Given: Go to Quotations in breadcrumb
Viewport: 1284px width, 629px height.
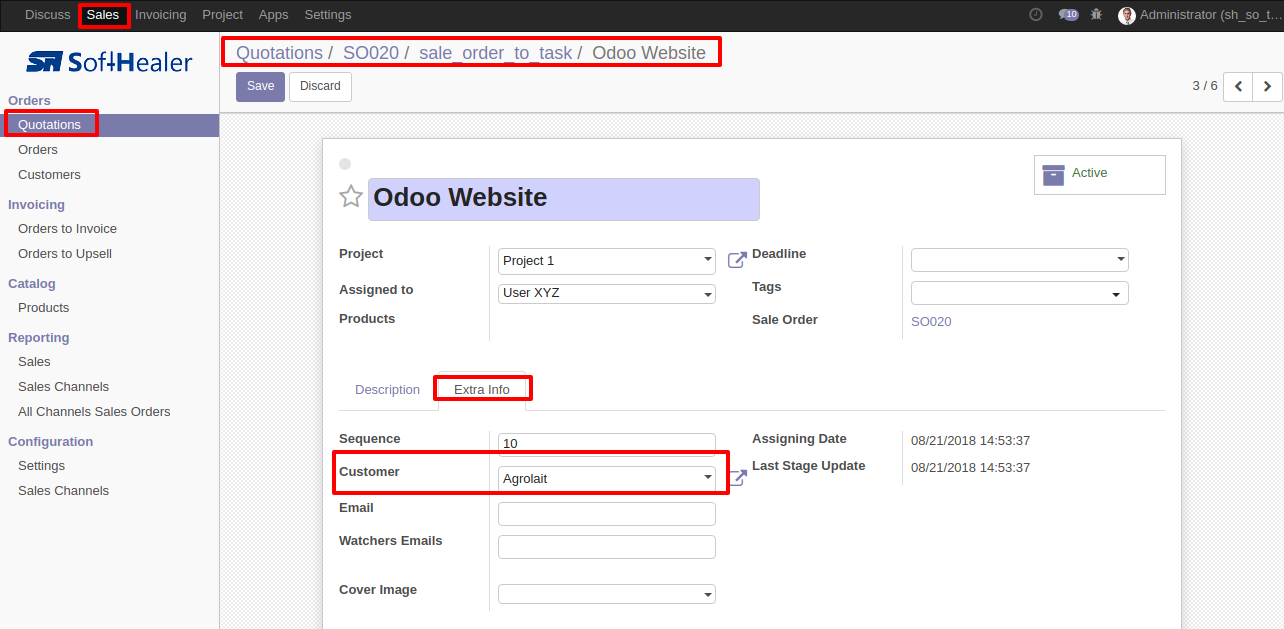Looking at the screenshot, I should click(x=279, y=53).
